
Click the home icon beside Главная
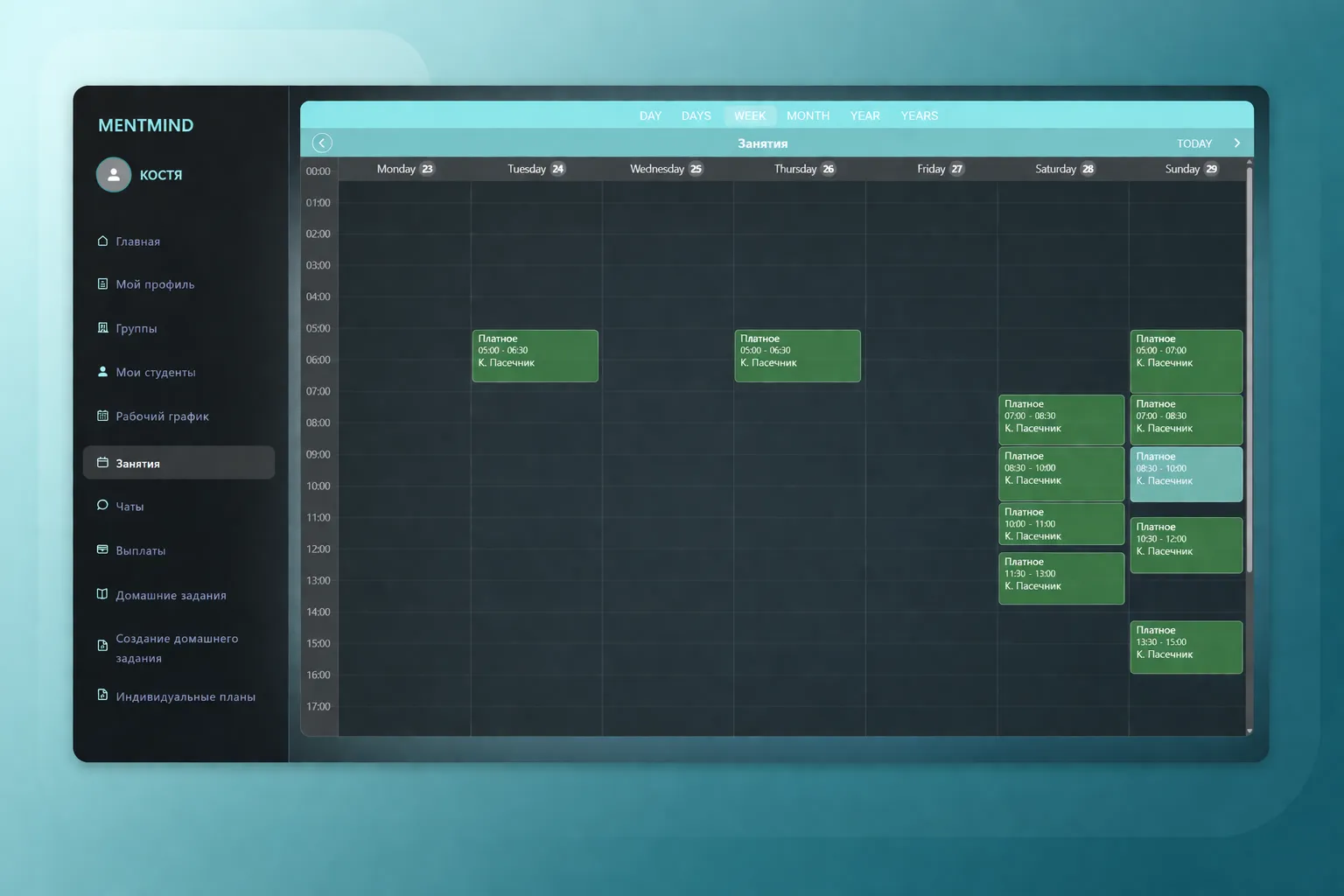coord(102,241)
